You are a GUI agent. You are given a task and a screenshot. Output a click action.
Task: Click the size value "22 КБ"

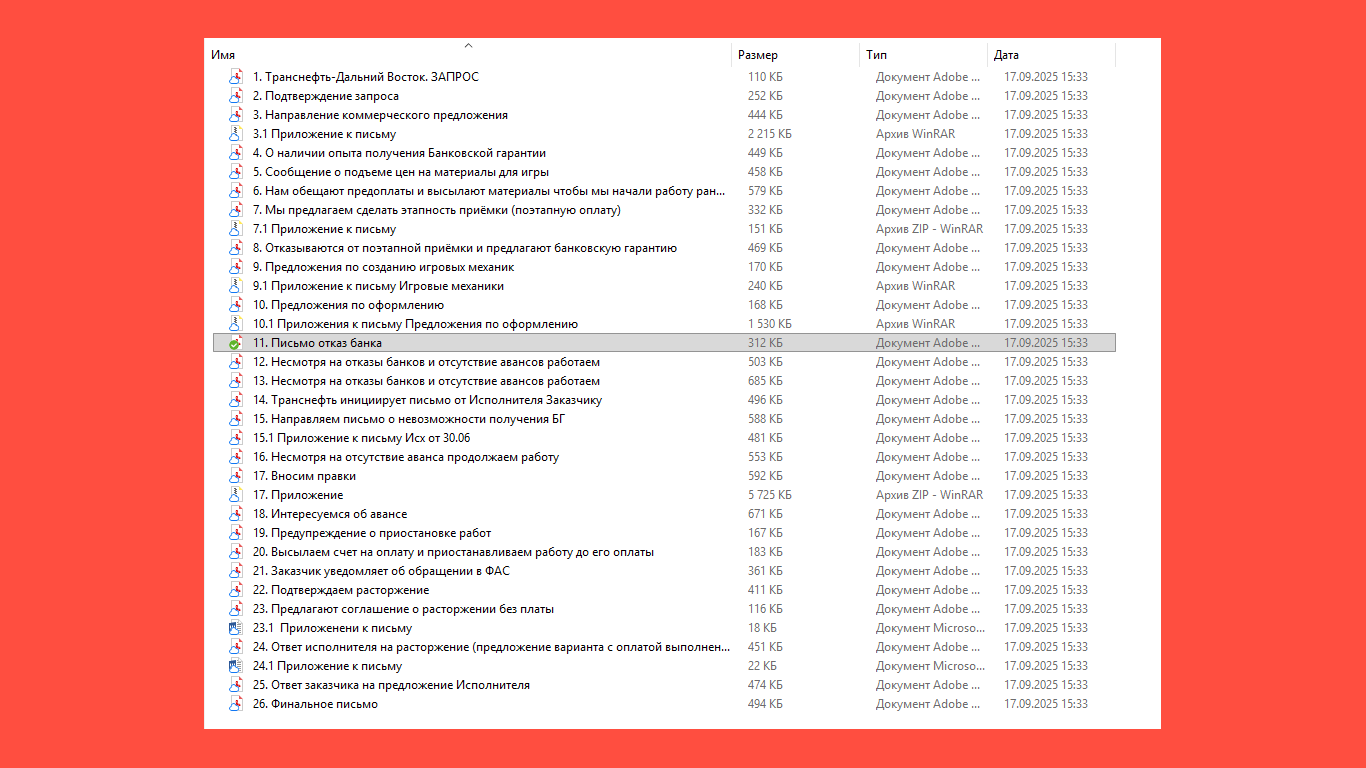click(x=762, y=666)
